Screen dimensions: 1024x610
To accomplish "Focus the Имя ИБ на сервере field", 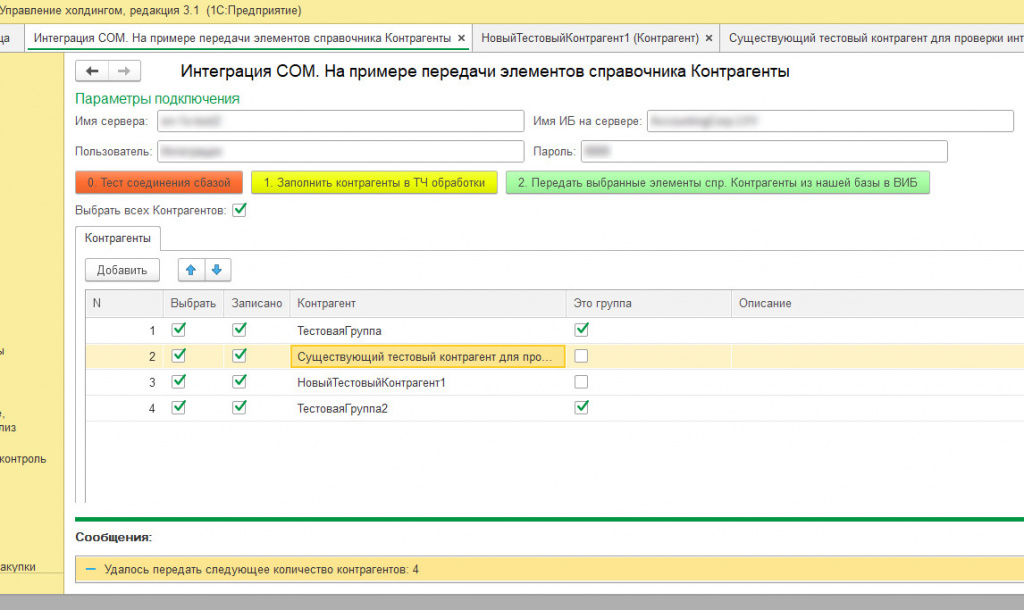I will (x=830, y=121).
